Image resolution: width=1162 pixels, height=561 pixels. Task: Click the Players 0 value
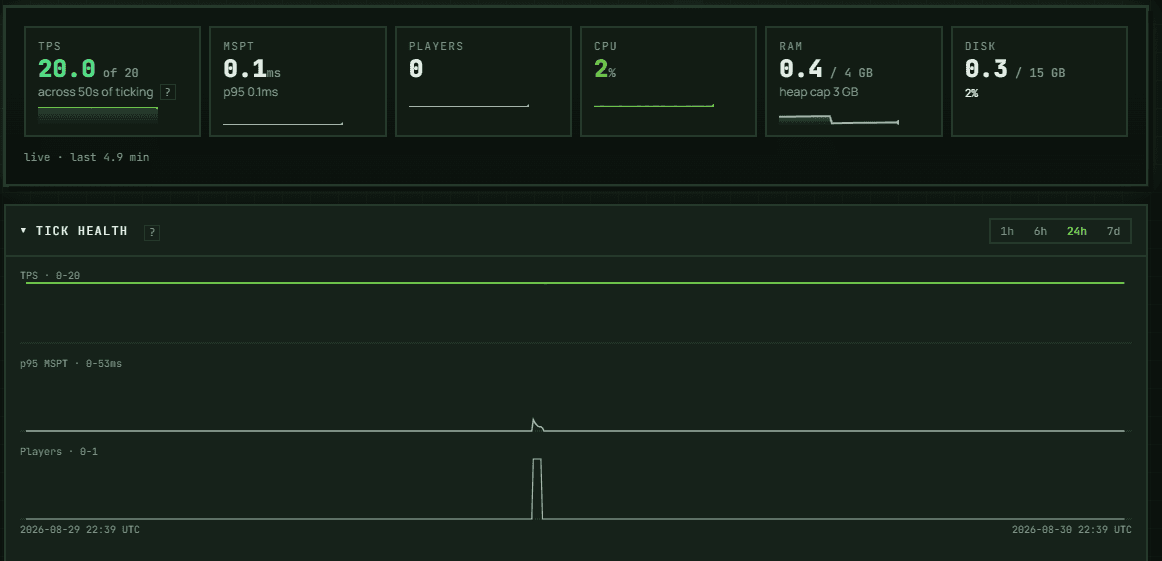416,70
